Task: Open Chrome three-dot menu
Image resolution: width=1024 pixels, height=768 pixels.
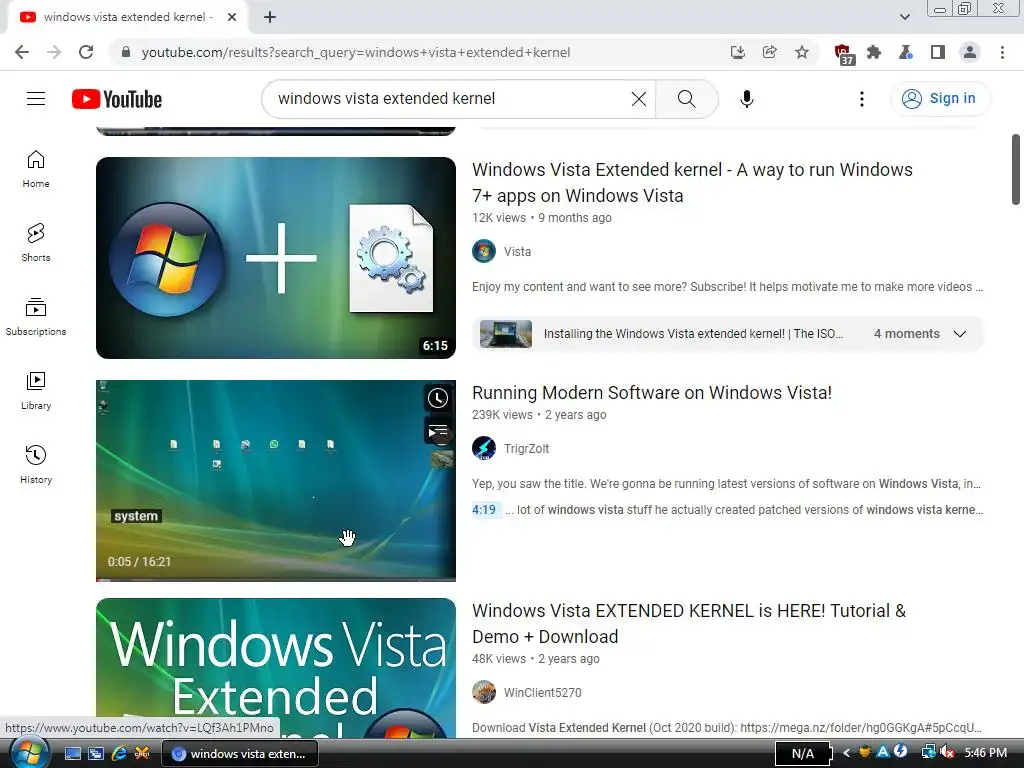Action: coord(1002,52)
